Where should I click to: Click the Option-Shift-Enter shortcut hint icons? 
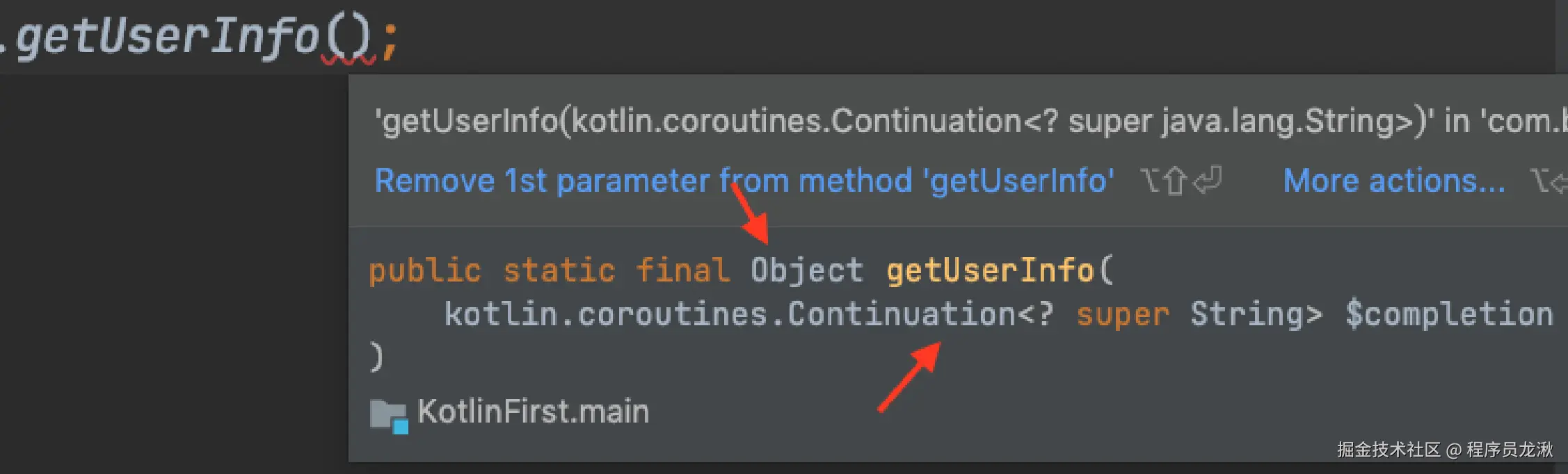click(x=1181, y=181)
